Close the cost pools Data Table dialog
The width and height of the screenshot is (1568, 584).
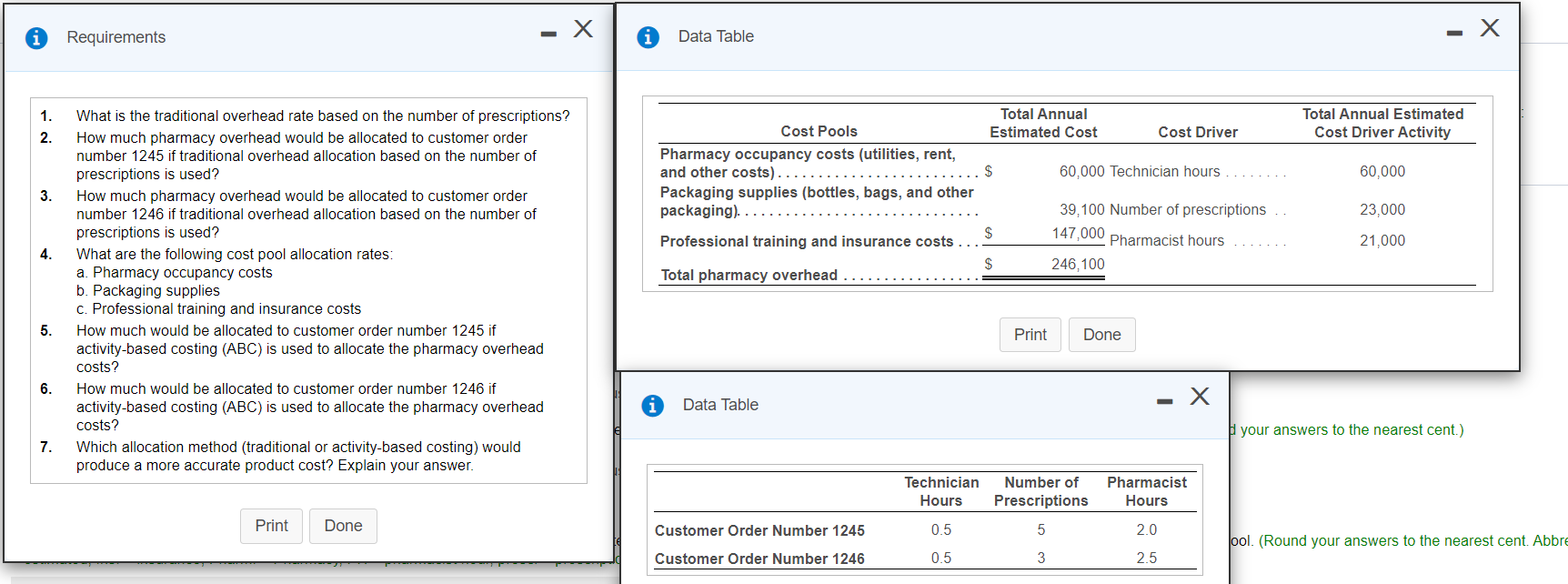1490,28
